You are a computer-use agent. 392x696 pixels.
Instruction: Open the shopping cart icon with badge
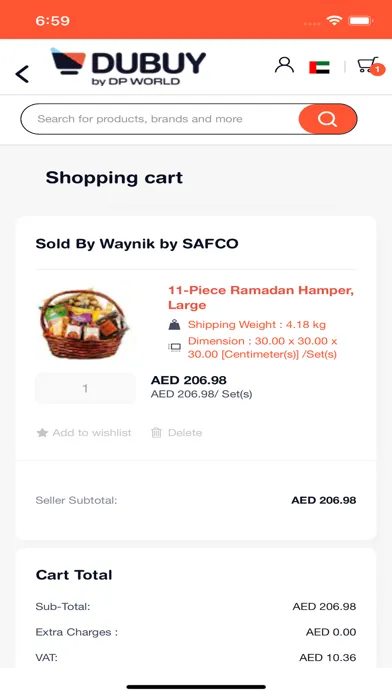371,66
